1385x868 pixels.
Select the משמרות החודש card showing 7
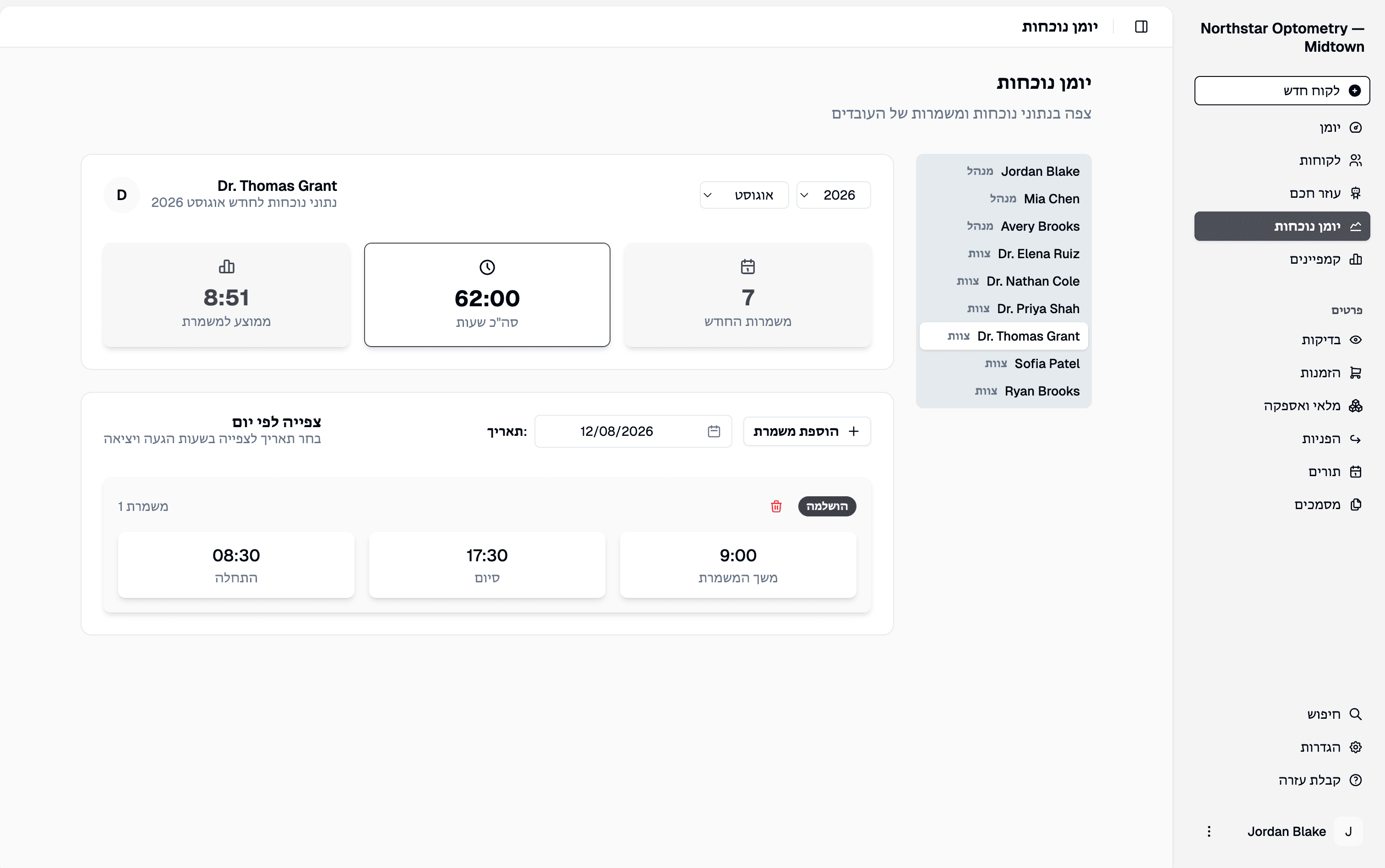[x=747, y=294]
